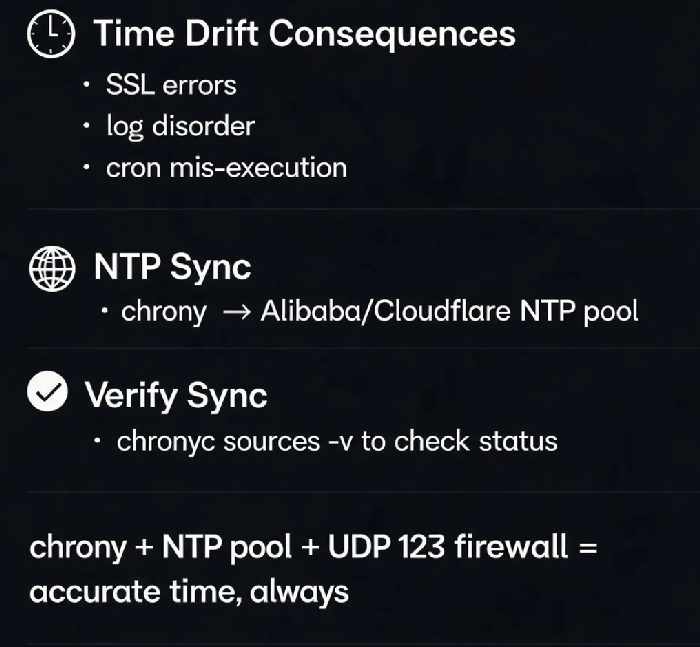Click the checkmark circle icon beside Verify Sync
Viewport: 700px width, 647px height.
coord(47,391)
